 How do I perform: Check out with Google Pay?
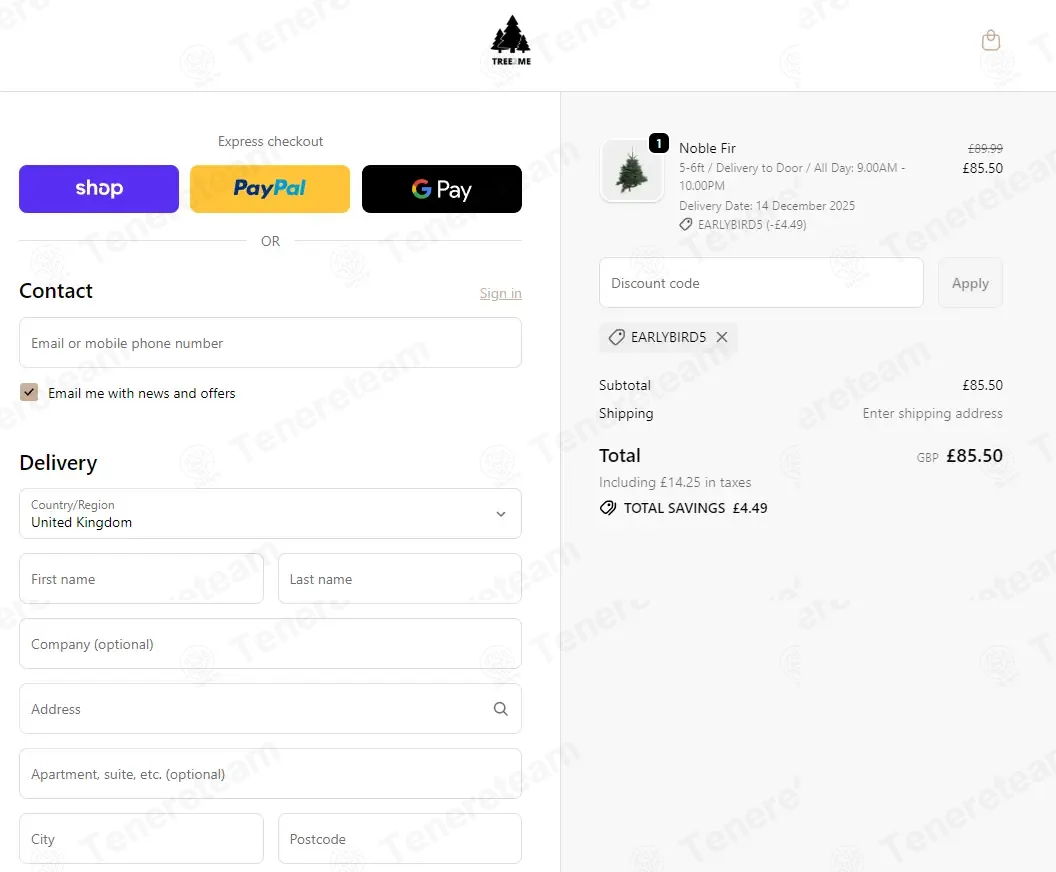(x=442, y=189)
